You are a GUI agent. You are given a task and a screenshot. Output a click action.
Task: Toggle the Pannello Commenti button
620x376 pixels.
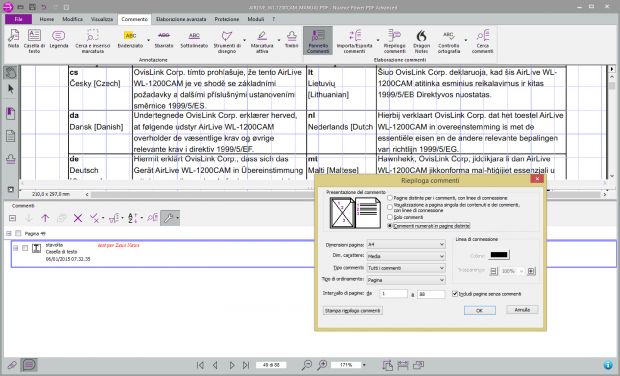point(318,41)
